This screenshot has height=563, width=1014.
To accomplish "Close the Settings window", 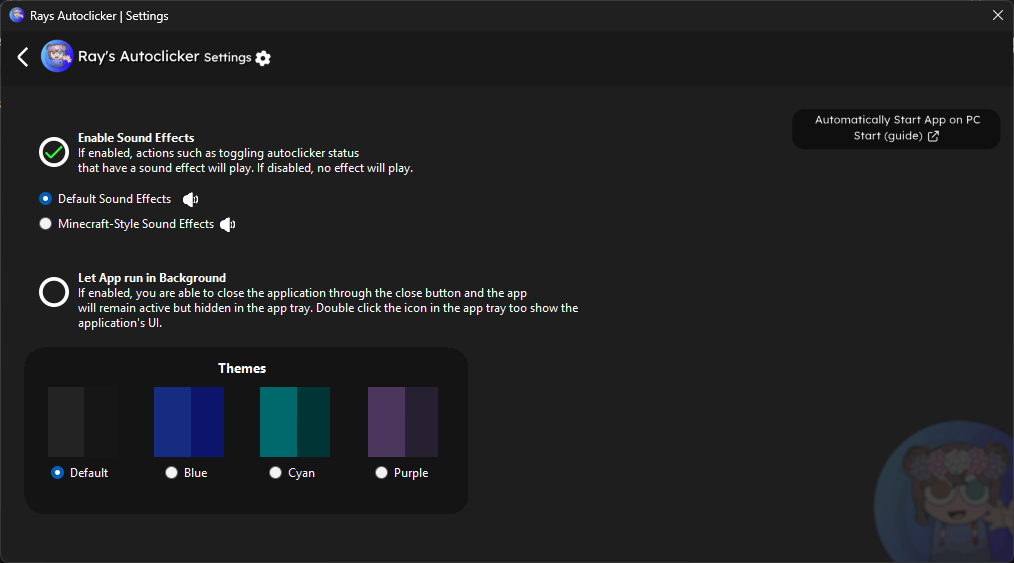I will click(998, 16).
